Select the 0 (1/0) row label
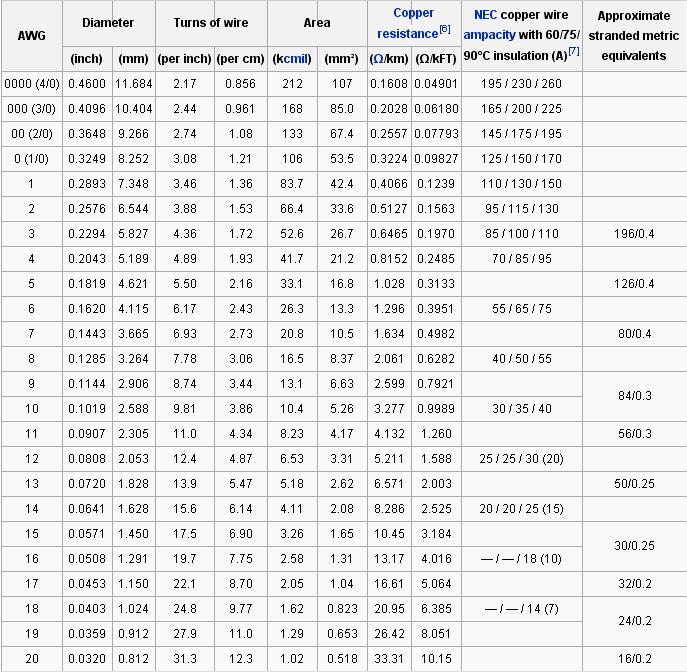Viewport: 687px width, 672px height. point(32,159)
